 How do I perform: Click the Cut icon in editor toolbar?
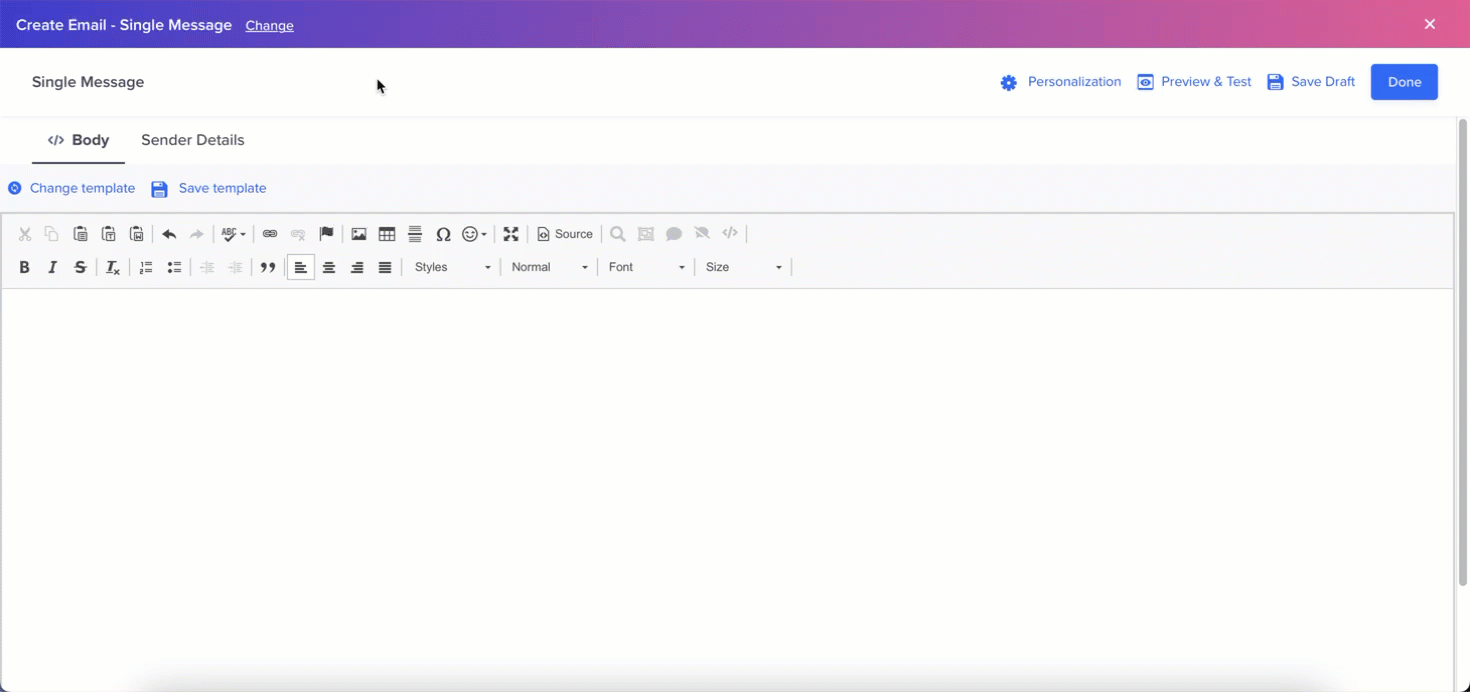pyautogui.click(x=25, y=234)
